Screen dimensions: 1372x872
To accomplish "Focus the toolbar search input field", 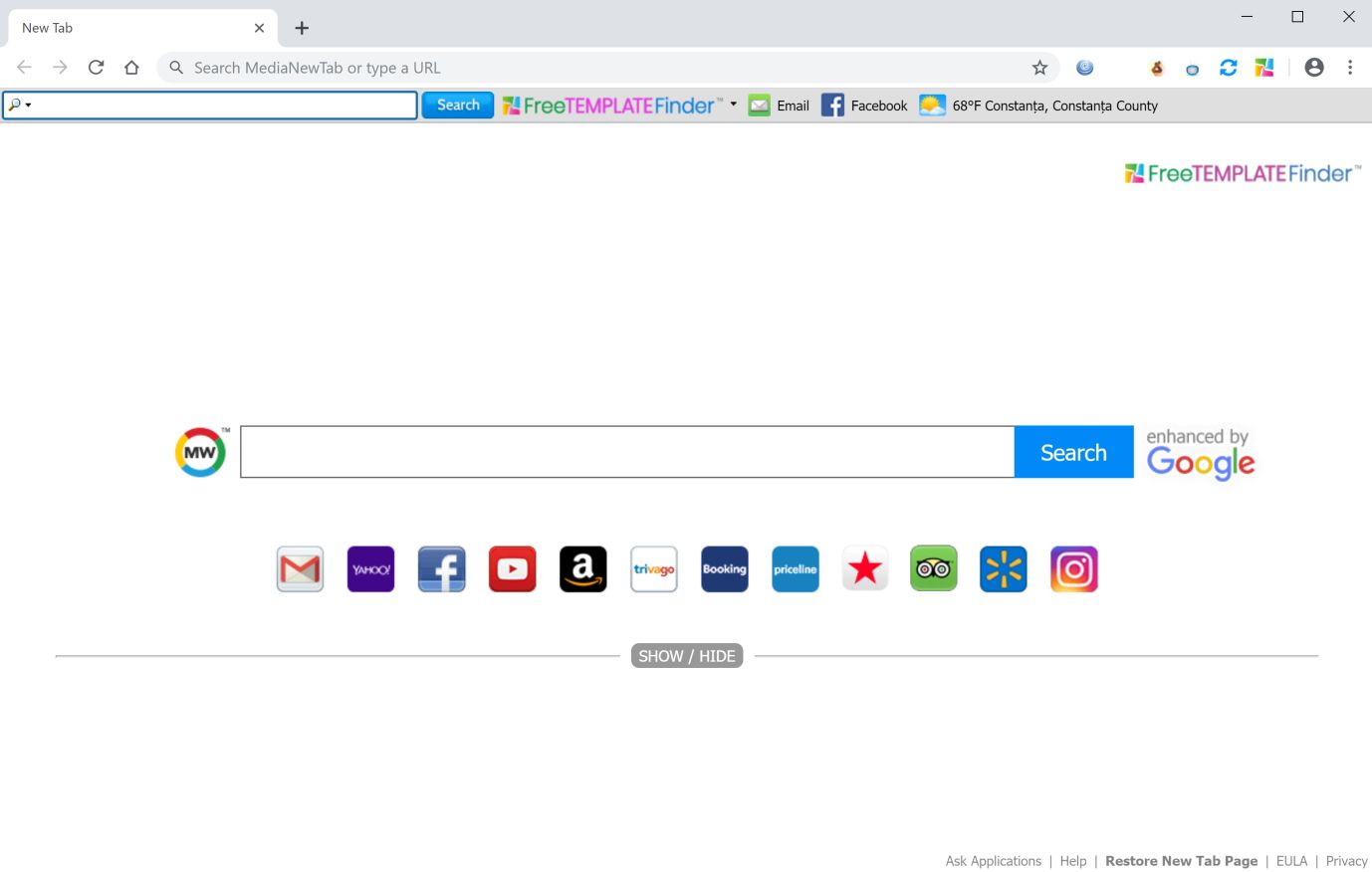I will (x=210, y=105).
